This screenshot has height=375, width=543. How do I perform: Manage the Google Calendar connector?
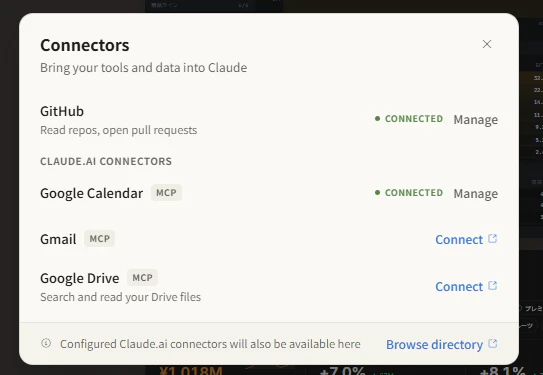click(x=475, y=193)
